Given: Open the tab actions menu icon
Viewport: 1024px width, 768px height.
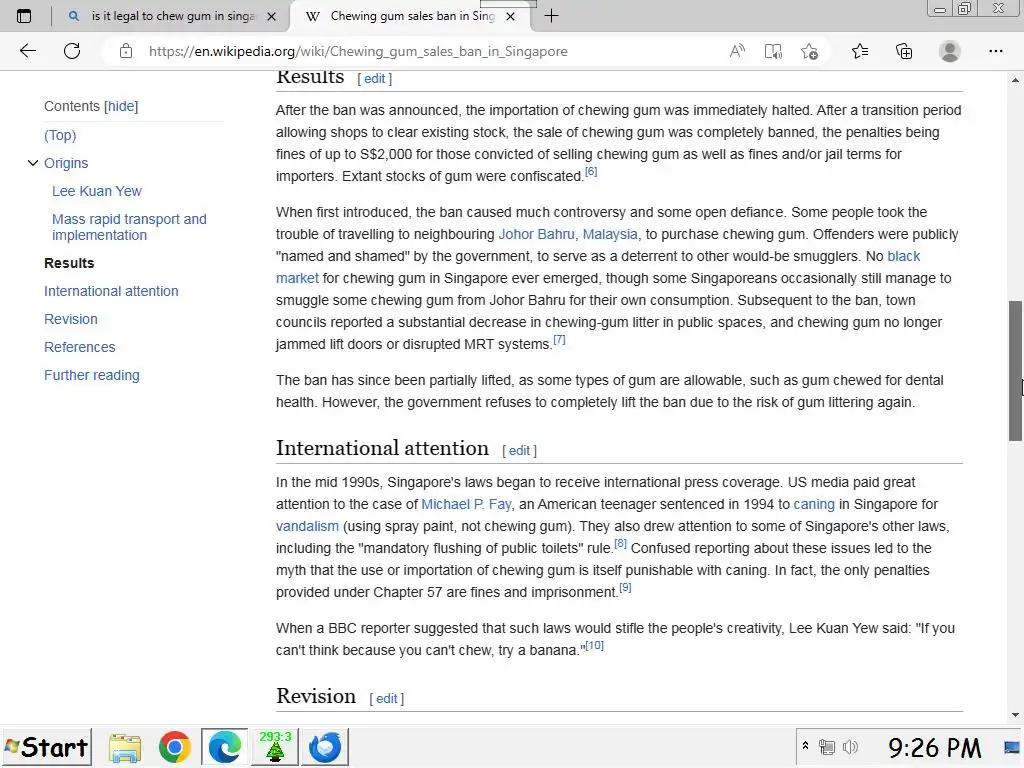Looking at the screenshot, I should point(24,16).
